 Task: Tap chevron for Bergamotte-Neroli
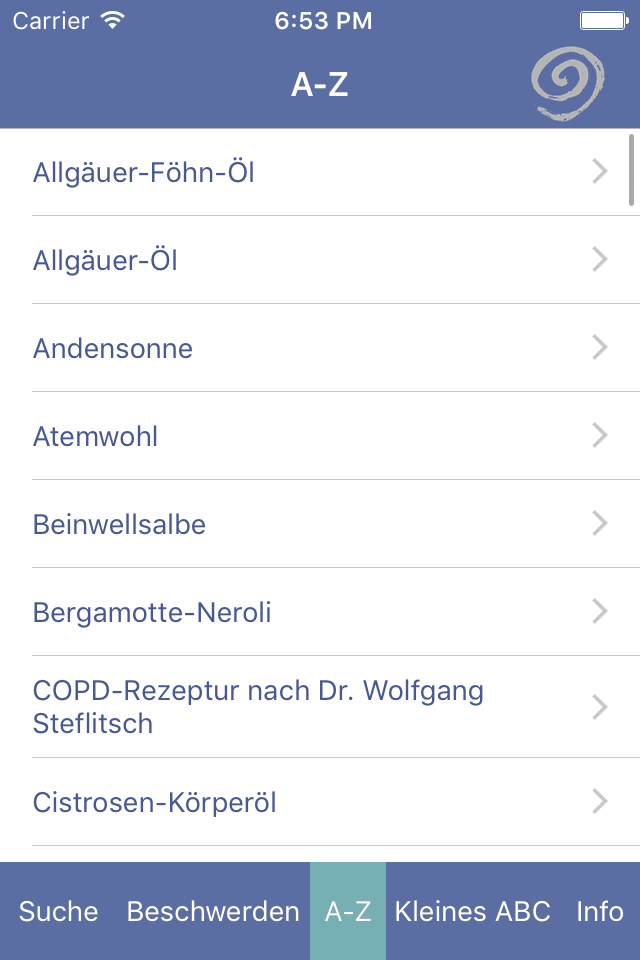click(600, 612)
